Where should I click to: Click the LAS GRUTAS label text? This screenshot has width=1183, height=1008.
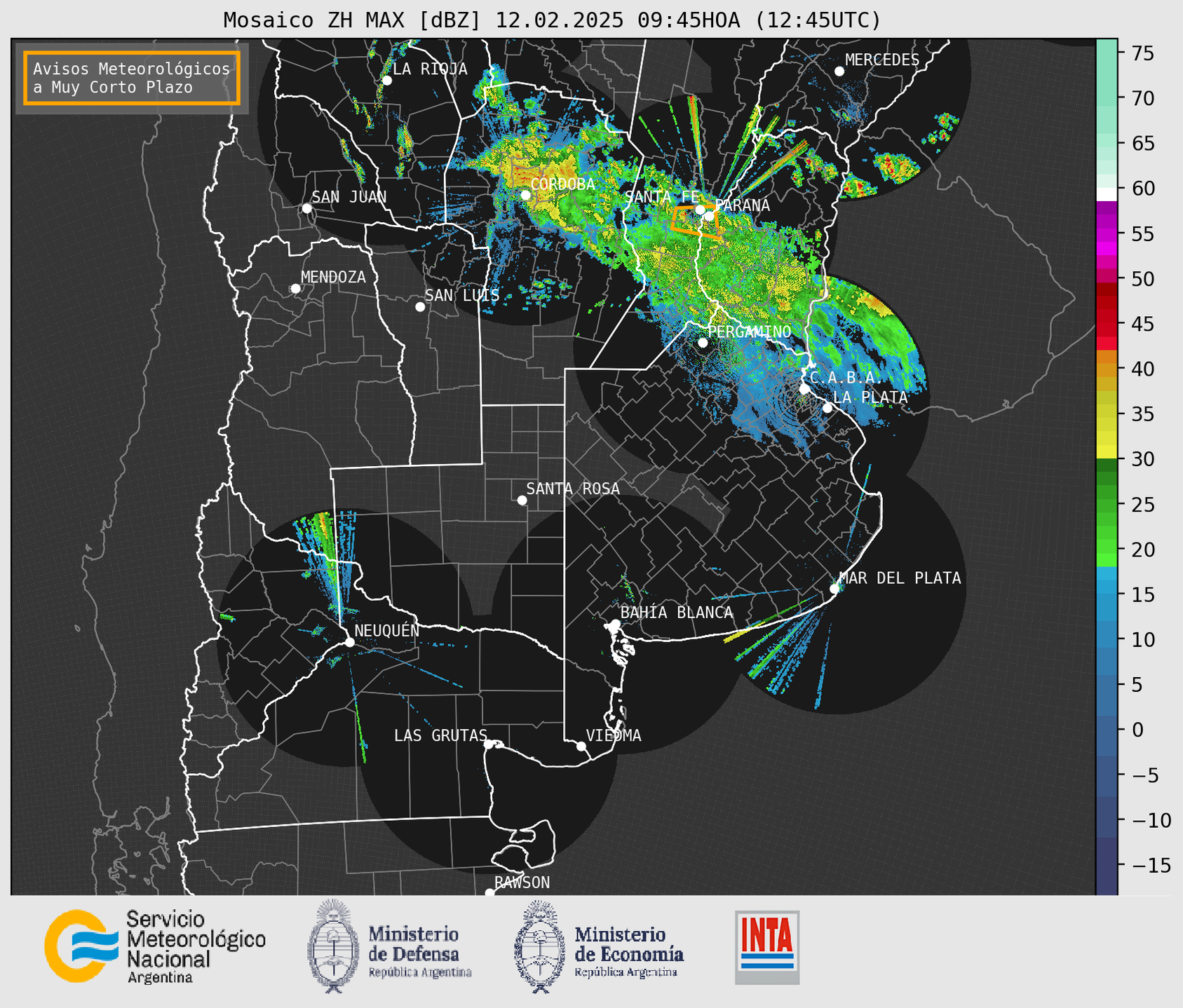pyautogui.click(x=440, y=735)
